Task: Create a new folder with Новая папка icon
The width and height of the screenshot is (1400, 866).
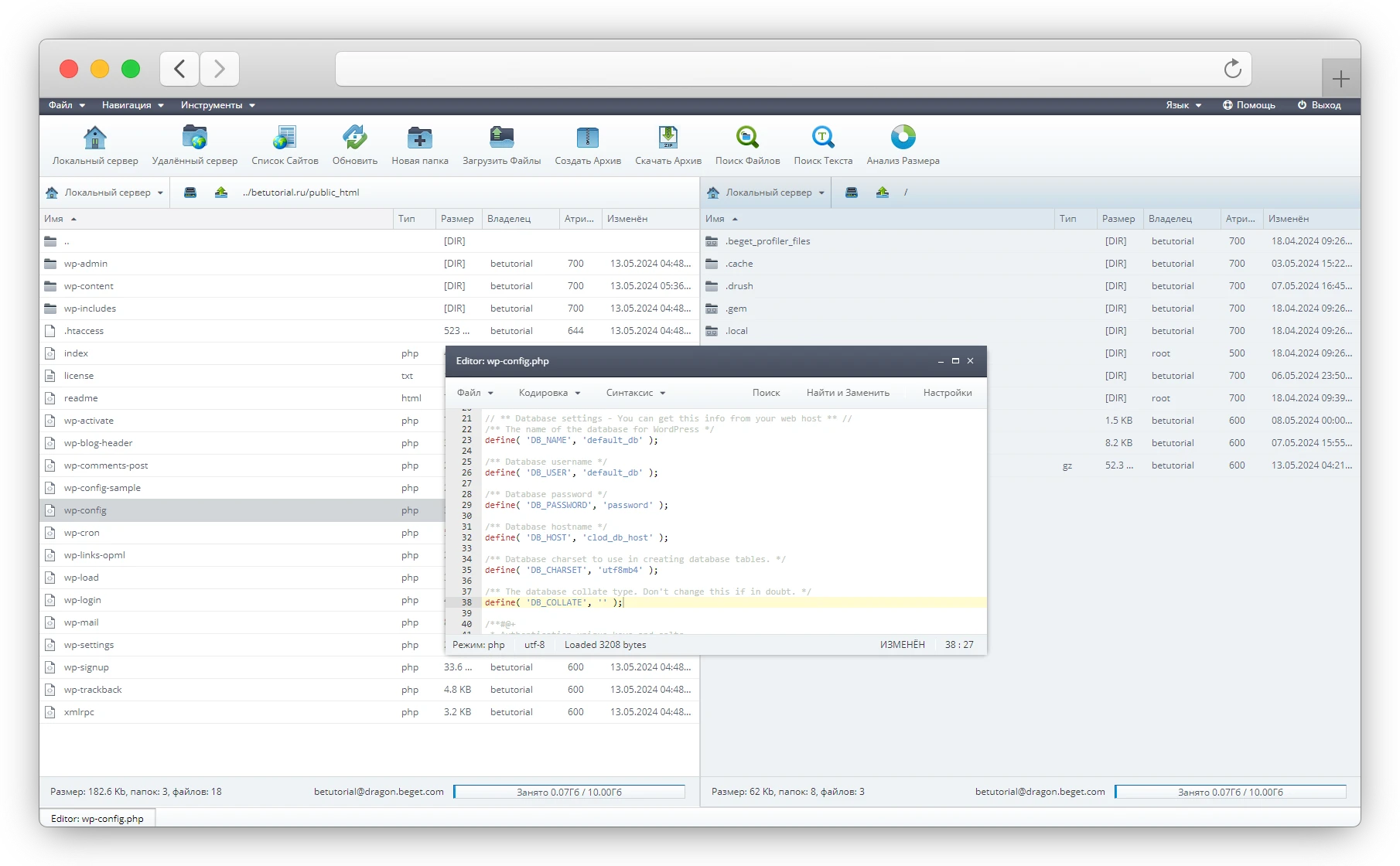Action: coord(419,138)
